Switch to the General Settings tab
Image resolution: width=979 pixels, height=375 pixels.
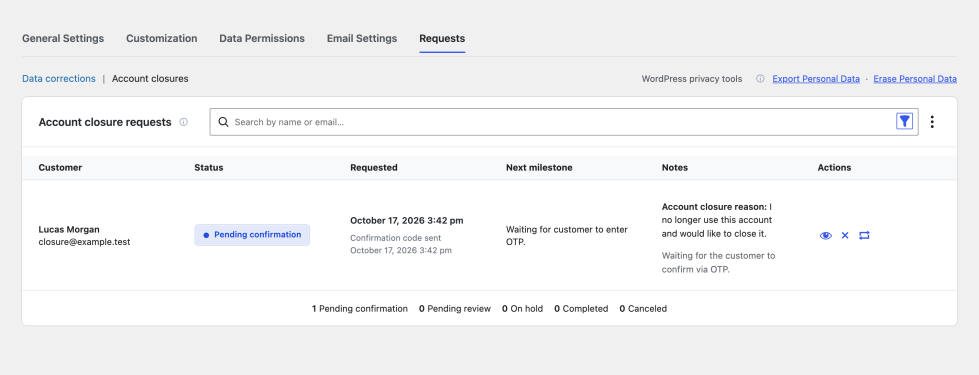[x=63, y=38]
